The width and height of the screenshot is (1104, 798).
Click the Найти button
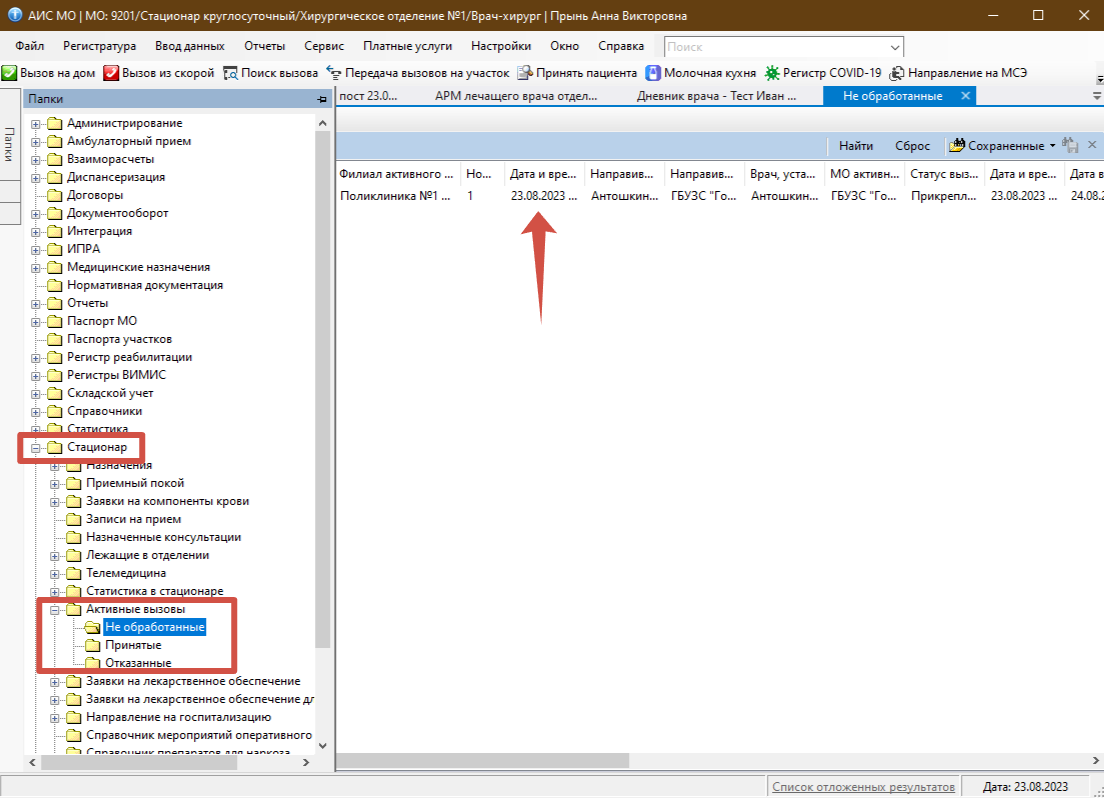(855, 146)
